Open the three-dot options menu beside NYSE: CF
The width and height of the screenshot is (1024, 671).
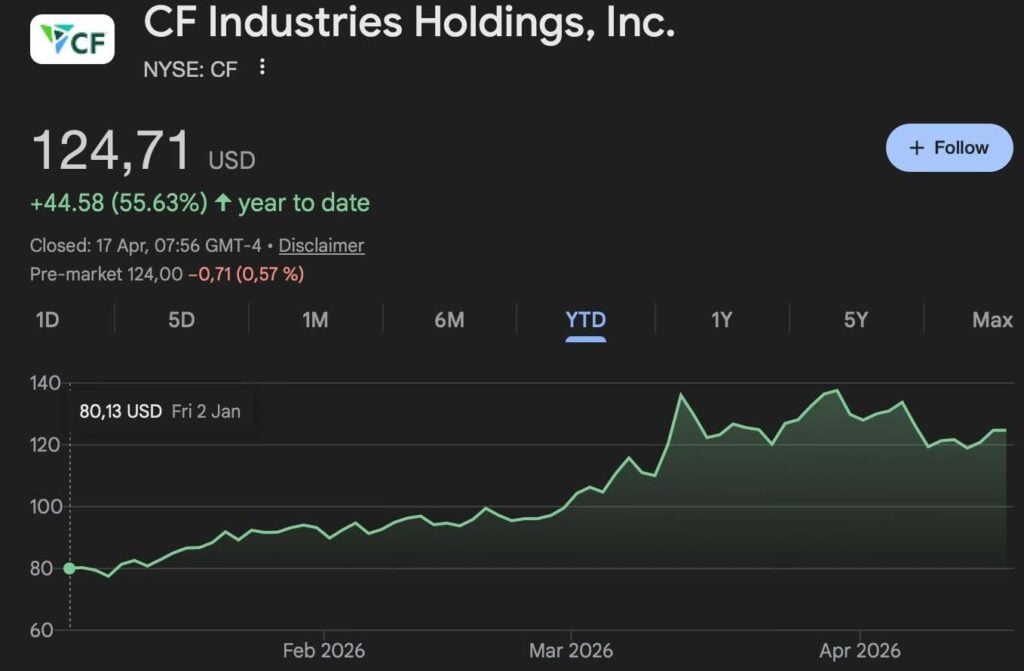pyautogui.click(x=262, y=67)
